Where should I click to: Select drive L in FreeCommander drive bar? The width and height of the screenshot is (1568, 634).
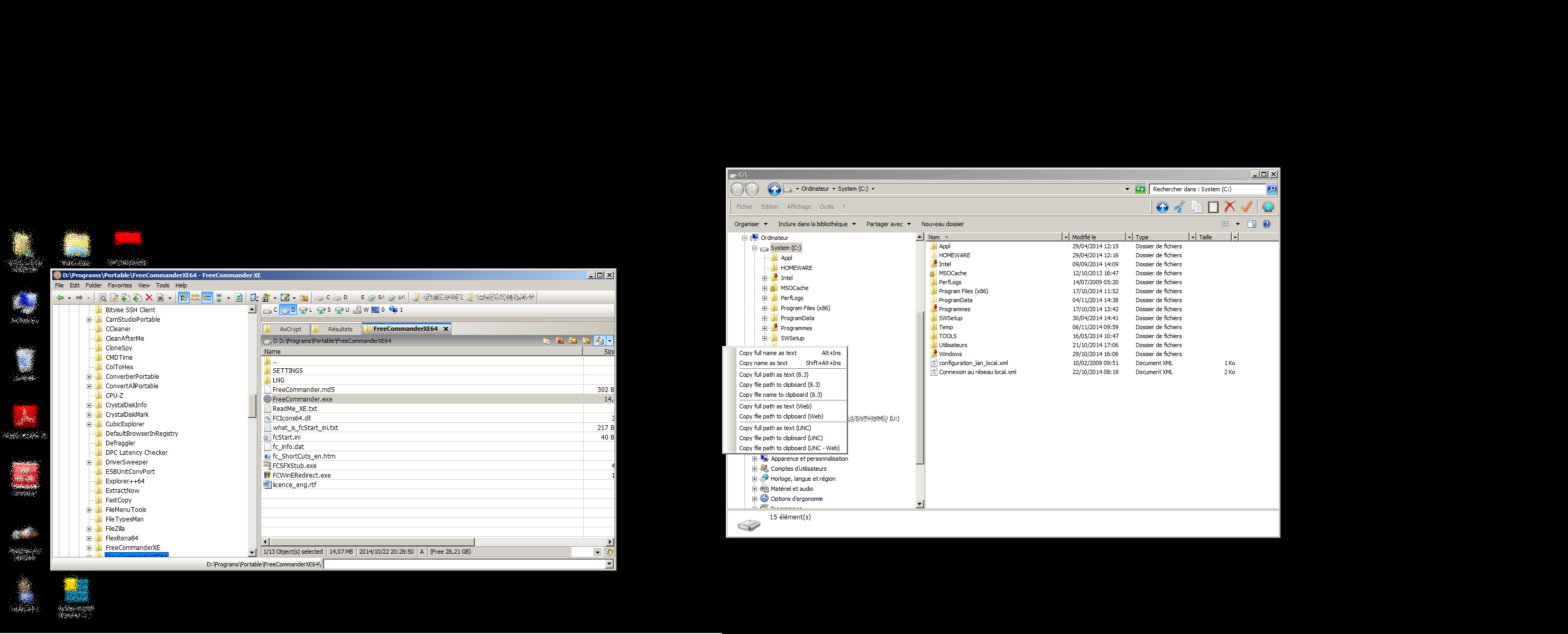[x=306, y=310]
